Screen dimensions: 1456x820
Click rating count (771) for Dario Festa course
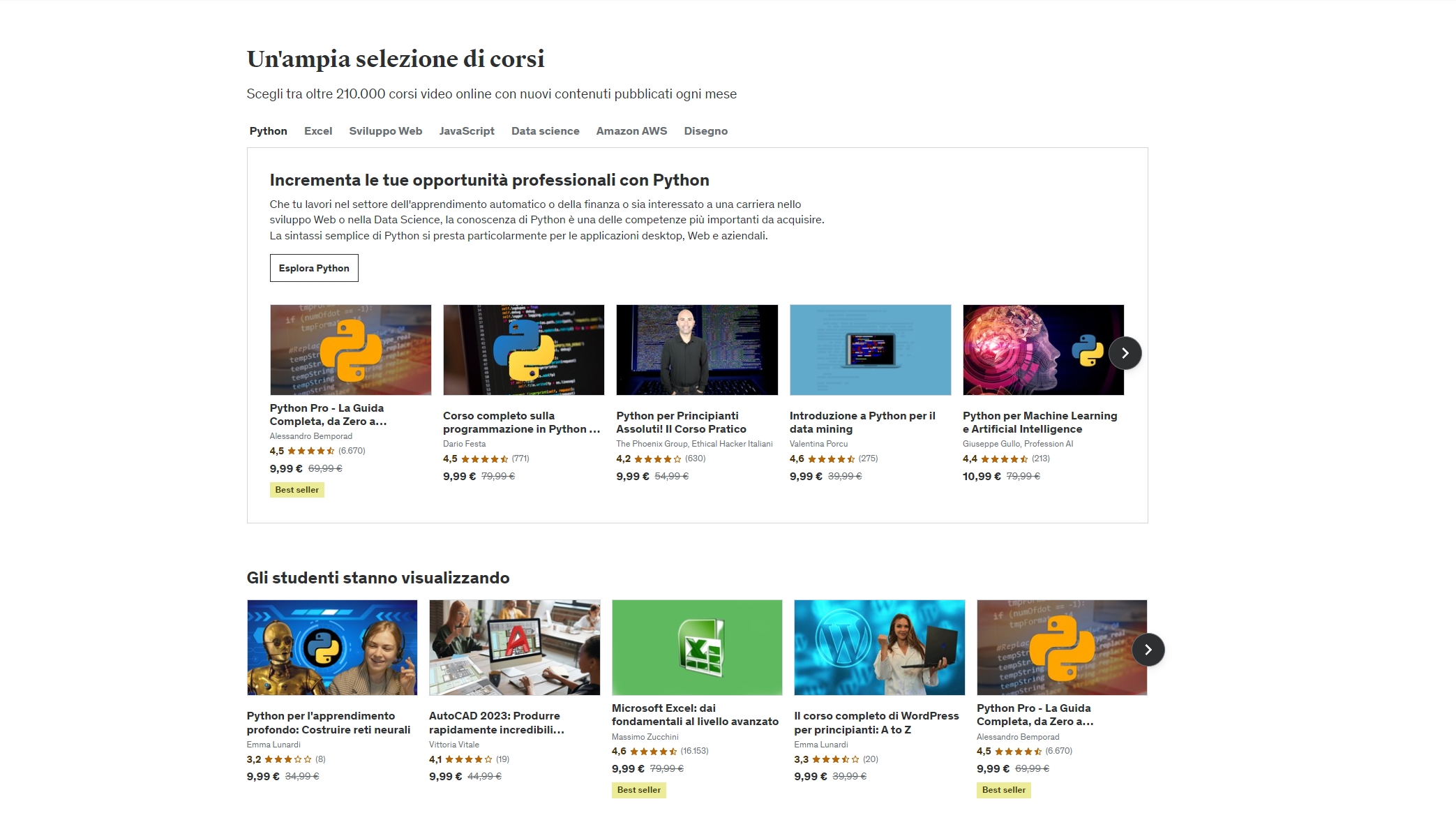pyautogui.click(x=520, y=459)
